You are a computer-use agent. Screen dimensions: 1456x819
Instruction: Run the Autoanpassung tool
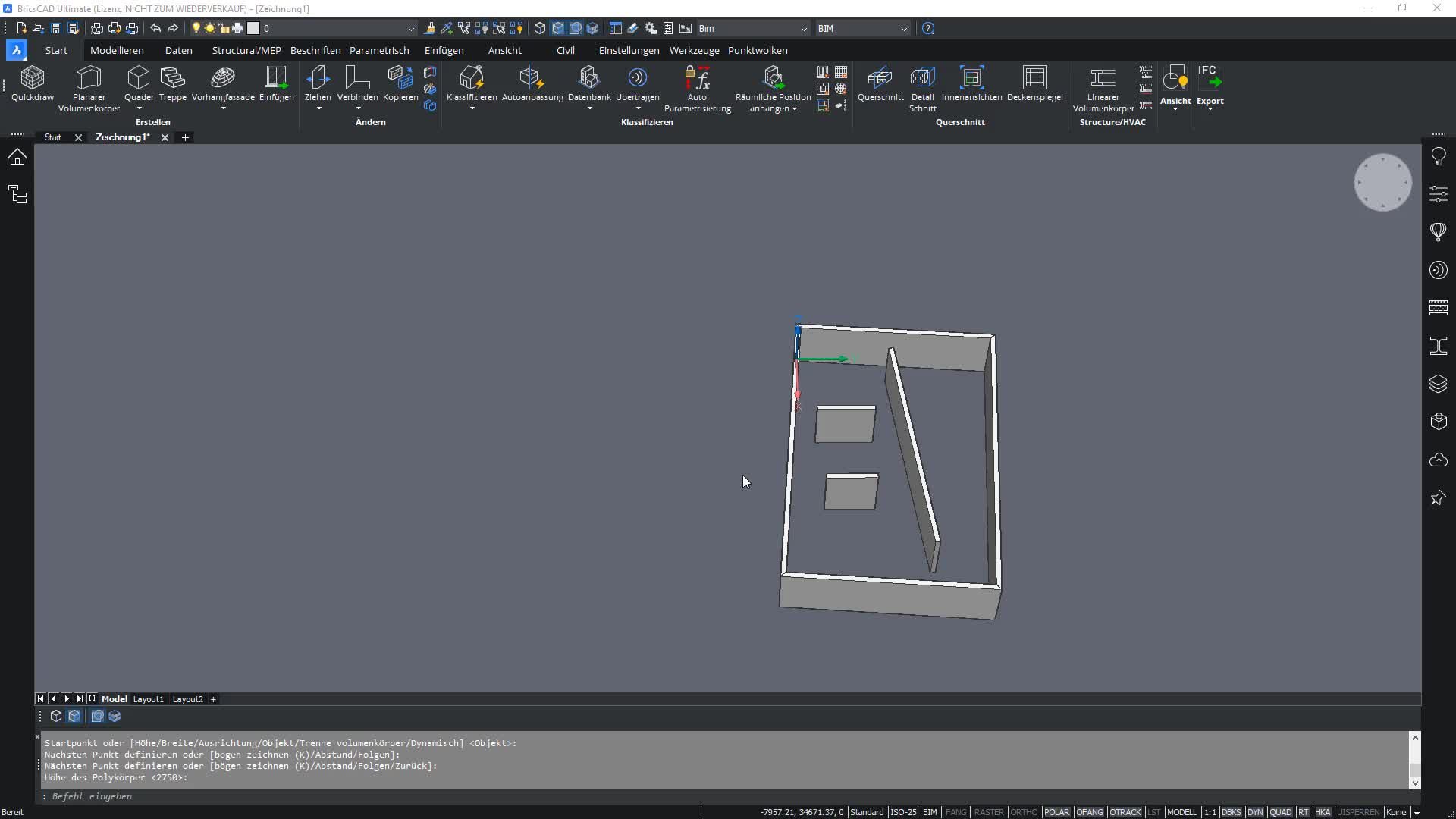pyautogui.click(x=532, y=83)
